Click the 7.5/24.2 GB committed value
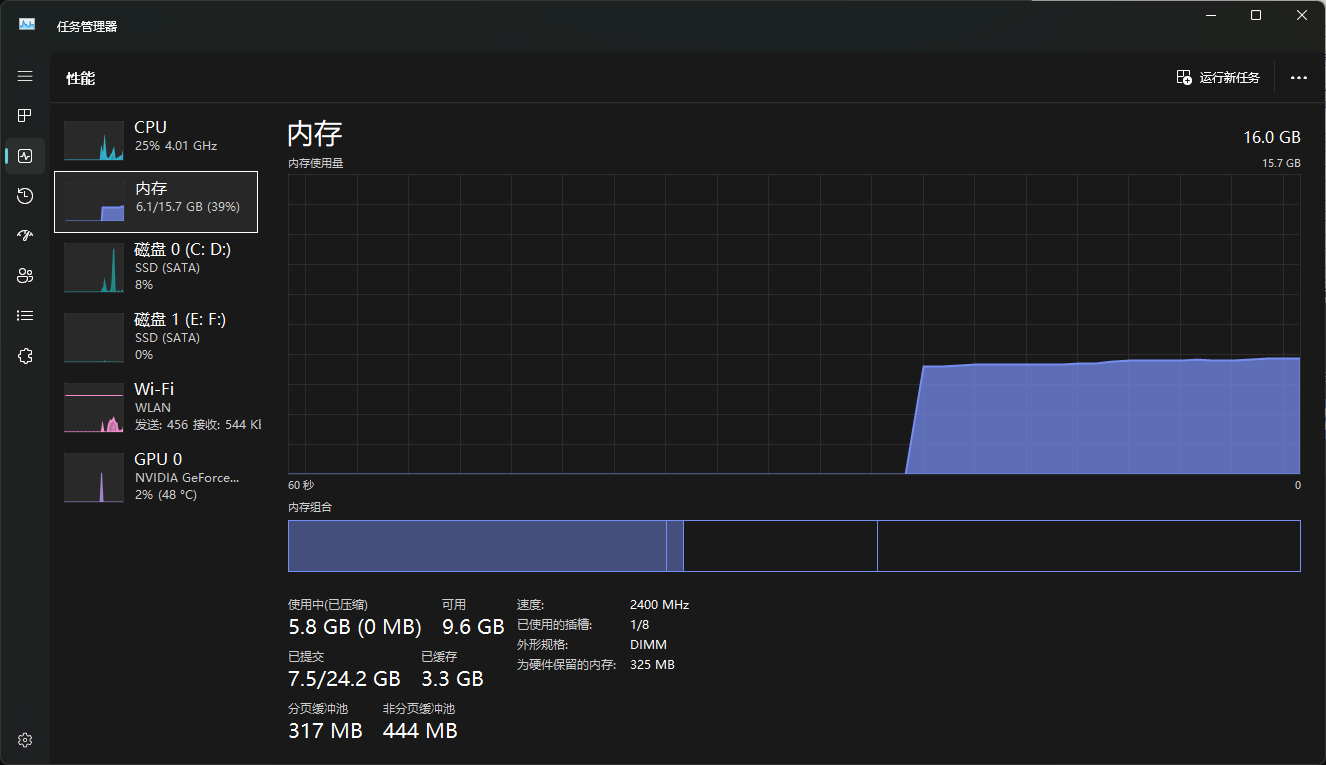The height and width of the screenshot is (765, 1326). pyautogui.click(x=344, y=679)
